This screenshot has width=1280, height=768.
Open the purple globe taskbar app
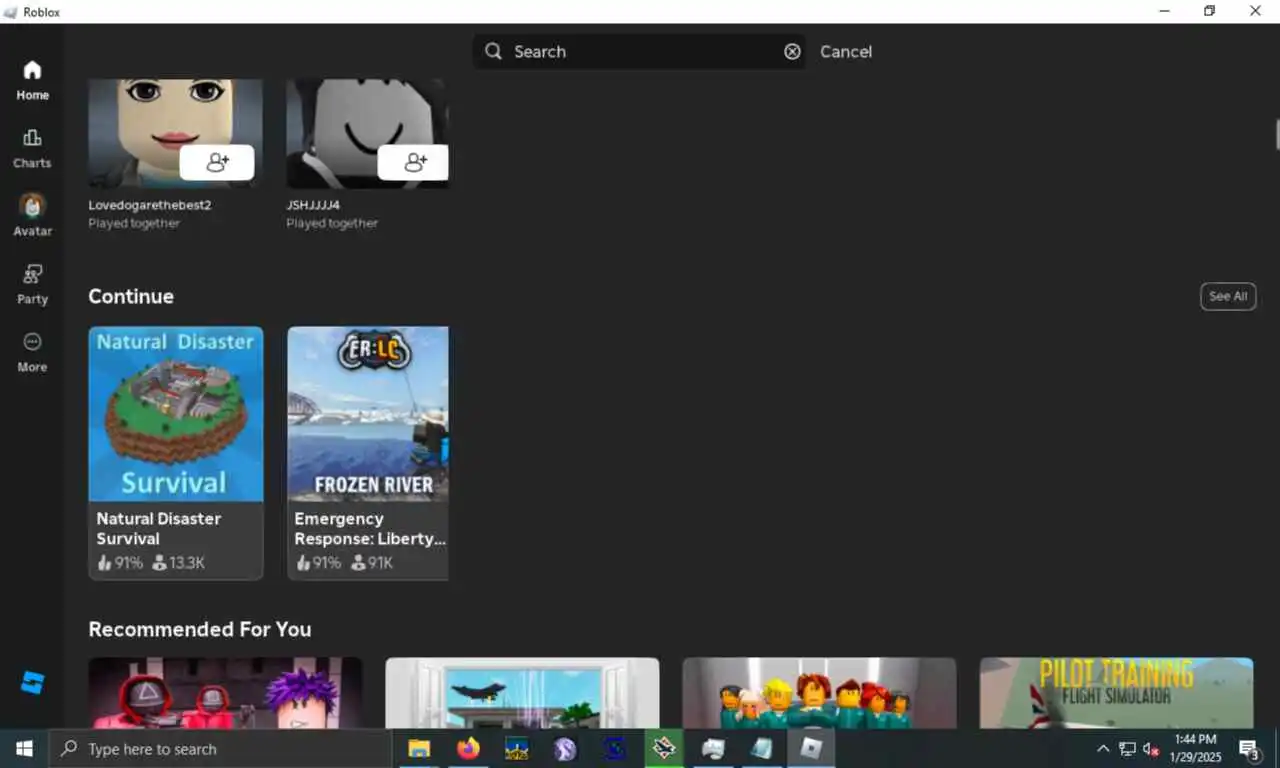pos(565,748)
